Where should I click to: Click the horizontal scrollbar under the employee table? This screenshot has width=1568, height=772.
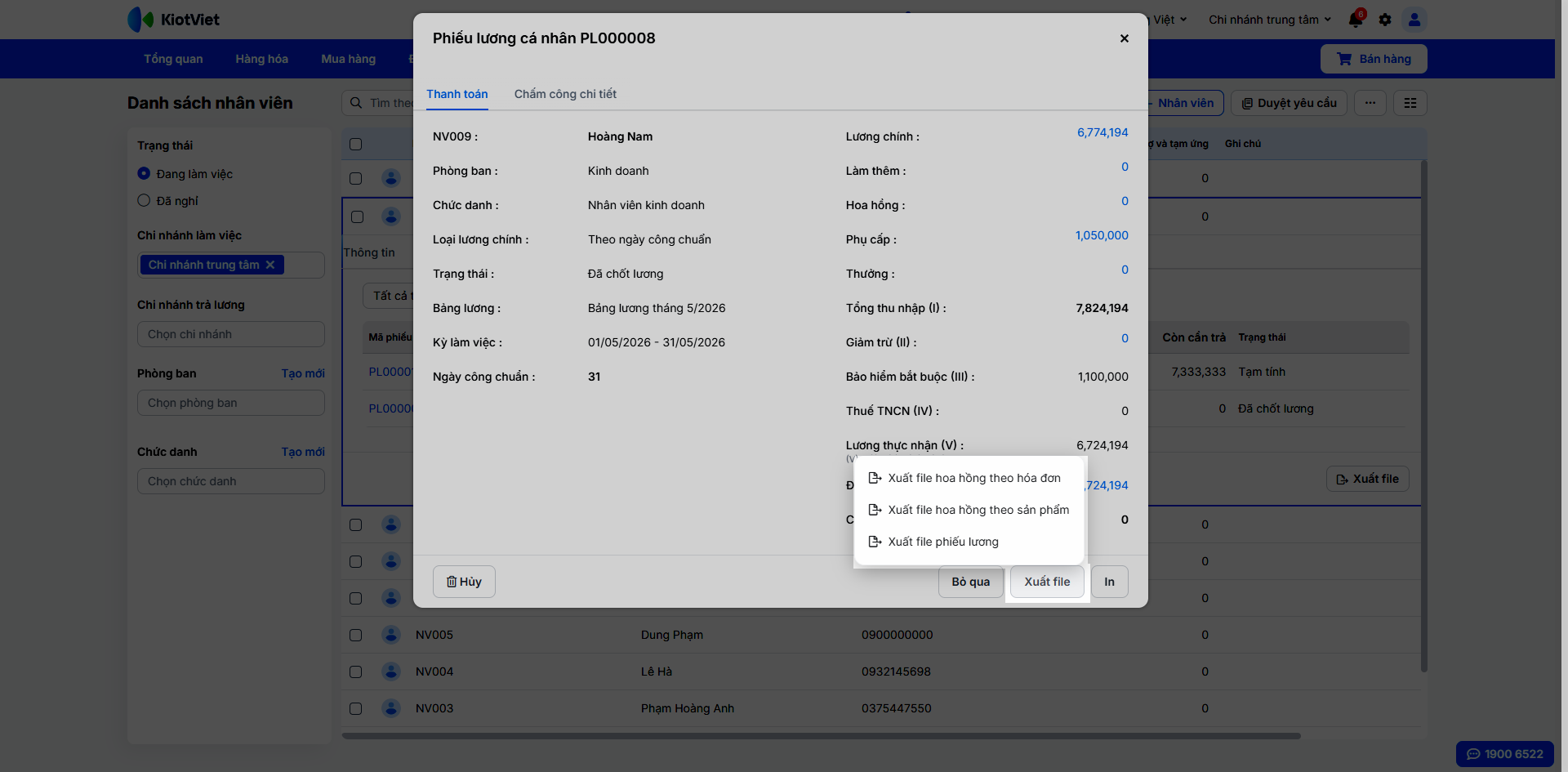coord(821,736)
